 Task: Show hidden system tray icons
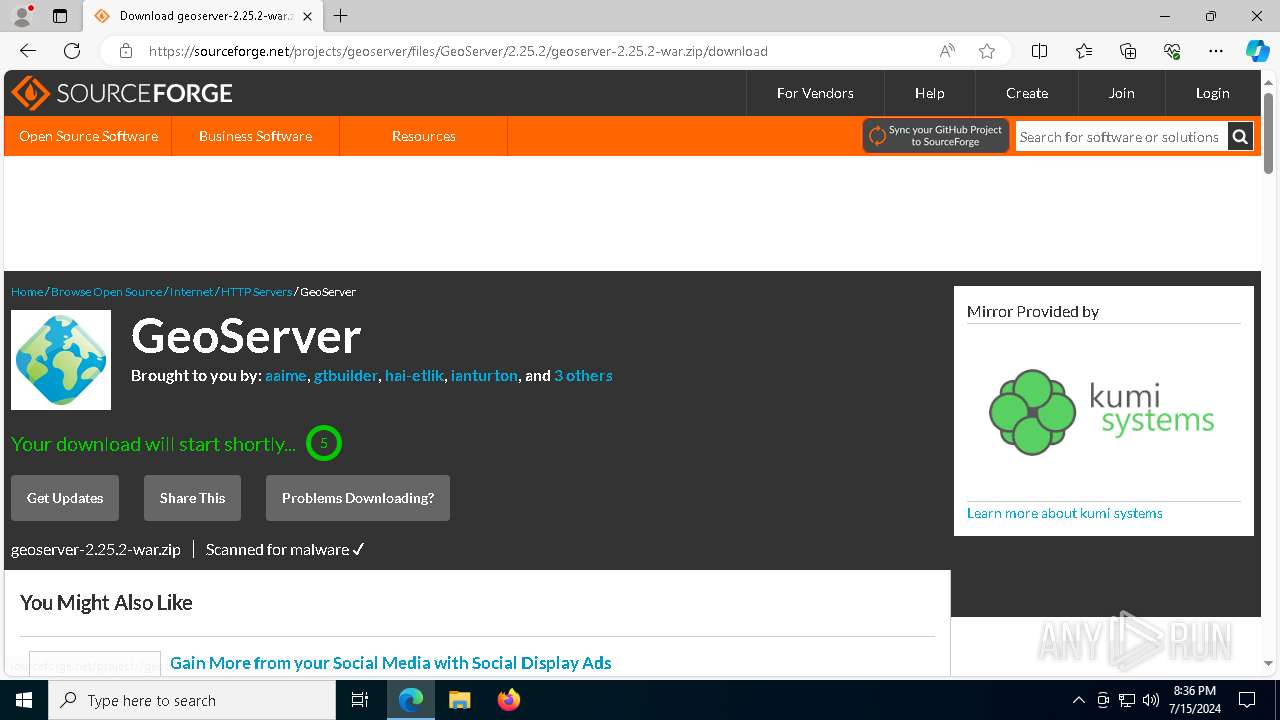pyautogui.click(x=1078, y=700)
